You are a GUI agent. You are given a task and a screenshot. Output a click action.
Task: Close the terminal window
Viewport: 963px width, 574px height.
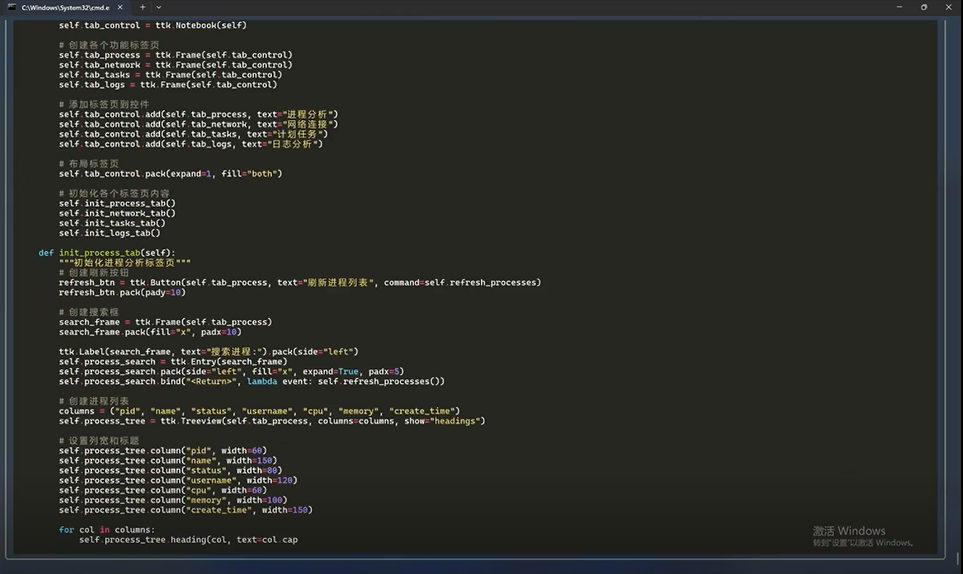948,7
